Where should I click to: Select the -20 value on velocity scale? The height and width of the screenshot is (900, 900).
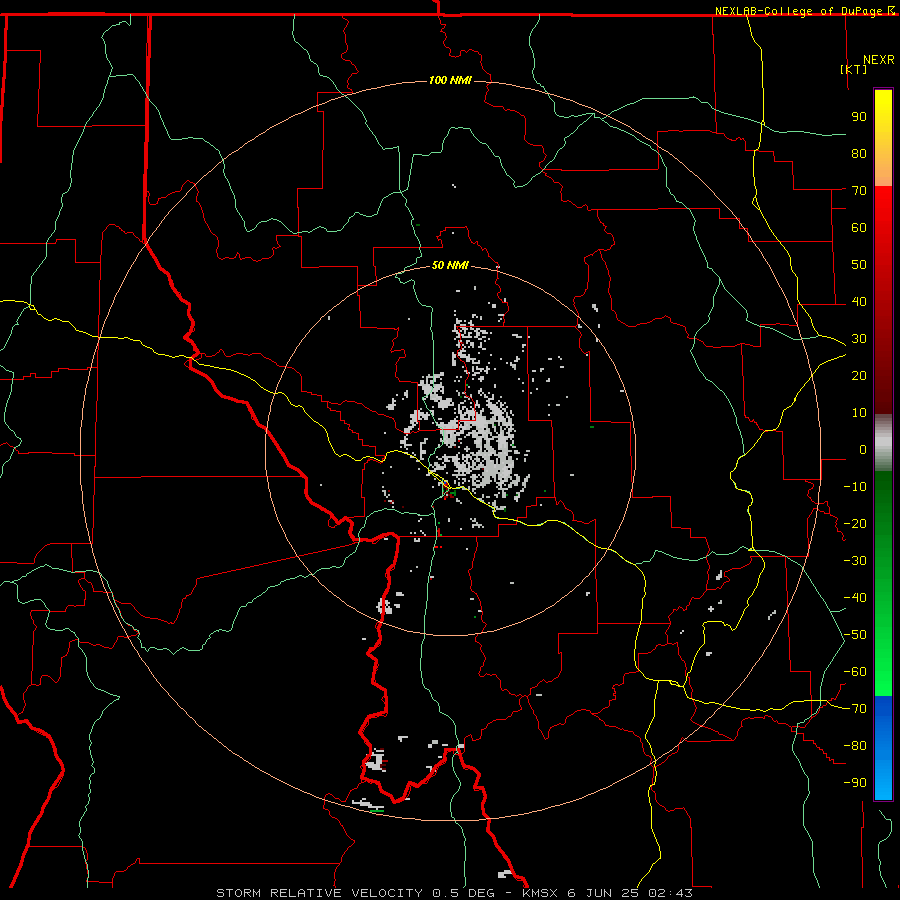click(x=855, y=523)
